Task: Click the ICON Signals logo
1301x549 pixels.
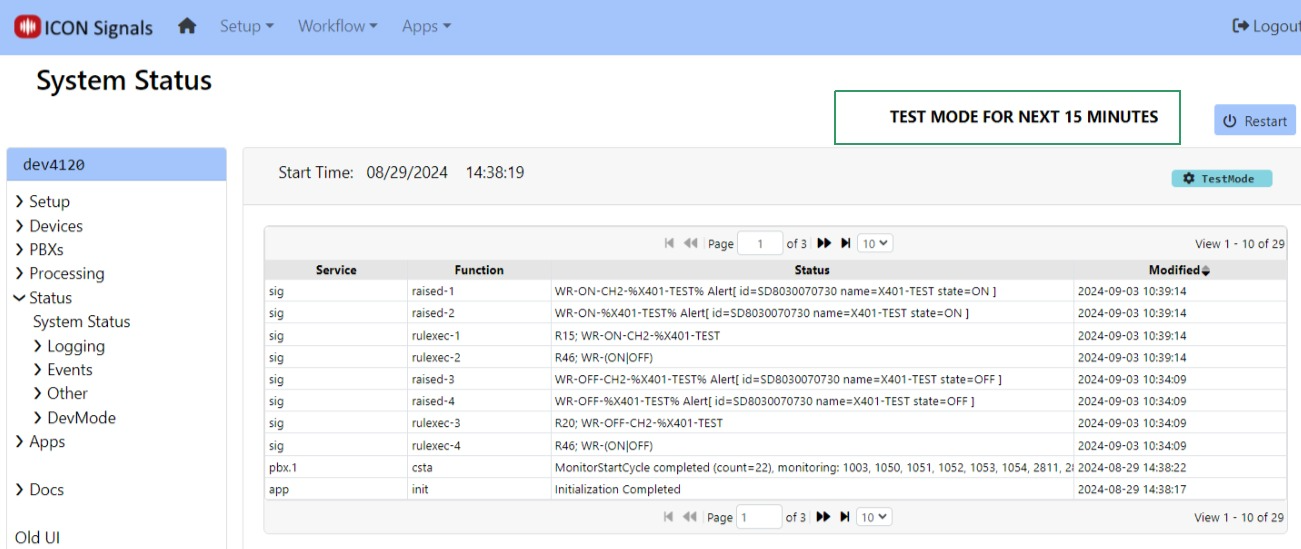Action: [84, 27]
